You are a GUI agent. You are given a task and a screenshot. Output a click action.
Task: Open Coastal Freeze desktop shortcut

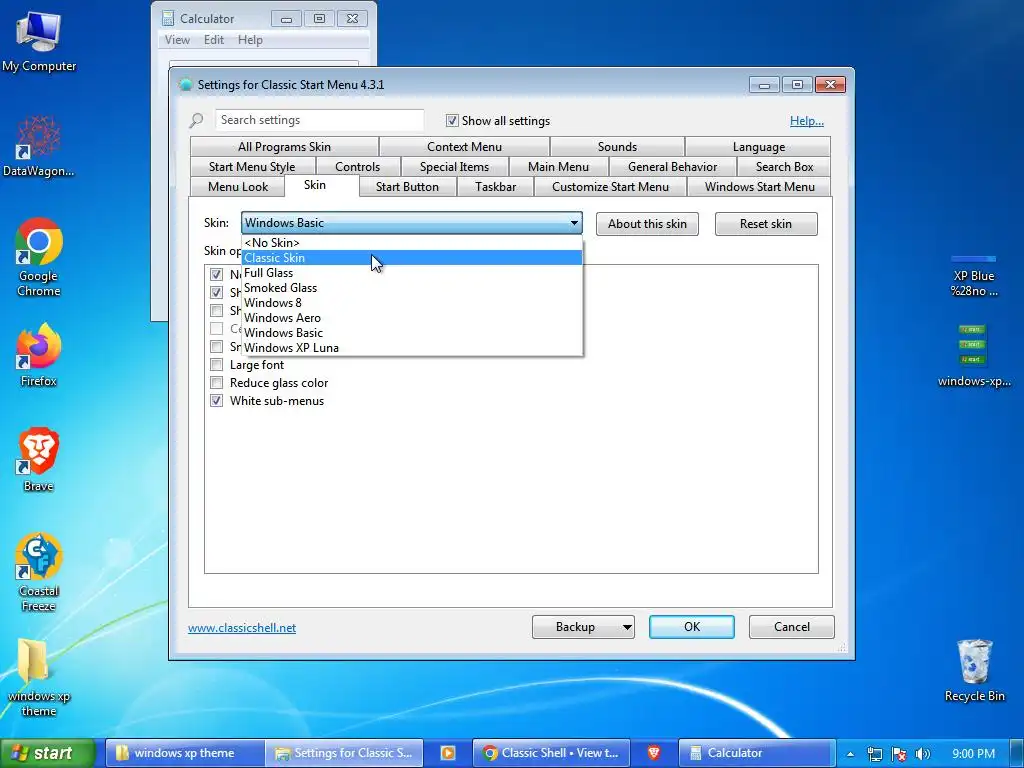click(39, 572)
